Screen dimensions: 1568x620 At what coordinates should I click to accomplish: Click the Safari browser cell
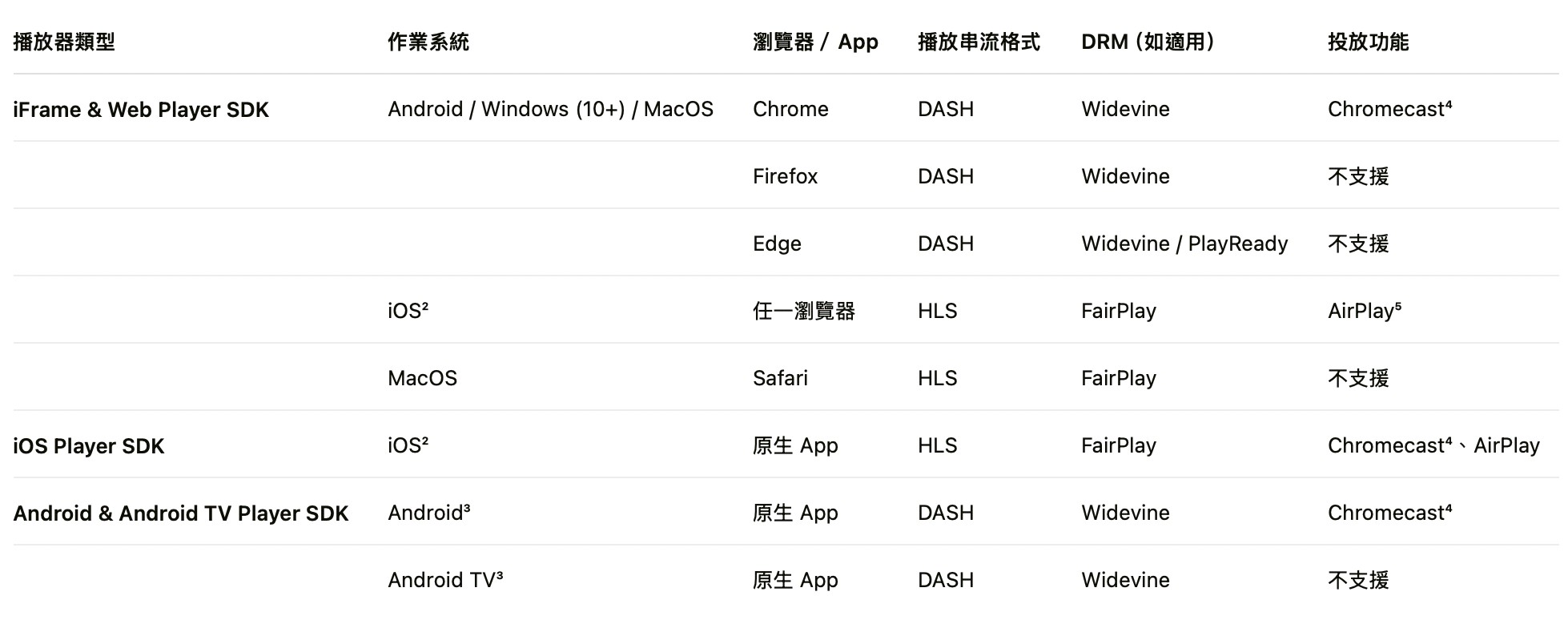780,378
